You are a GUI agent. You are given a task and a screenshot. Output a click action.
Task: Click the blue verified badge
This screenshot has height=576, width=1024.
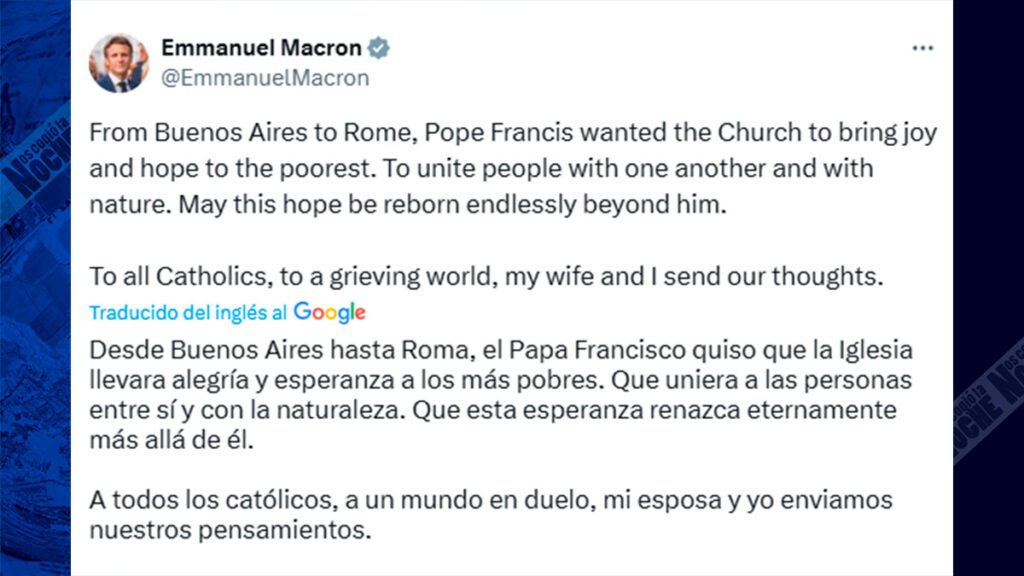(x=378, y=48)
